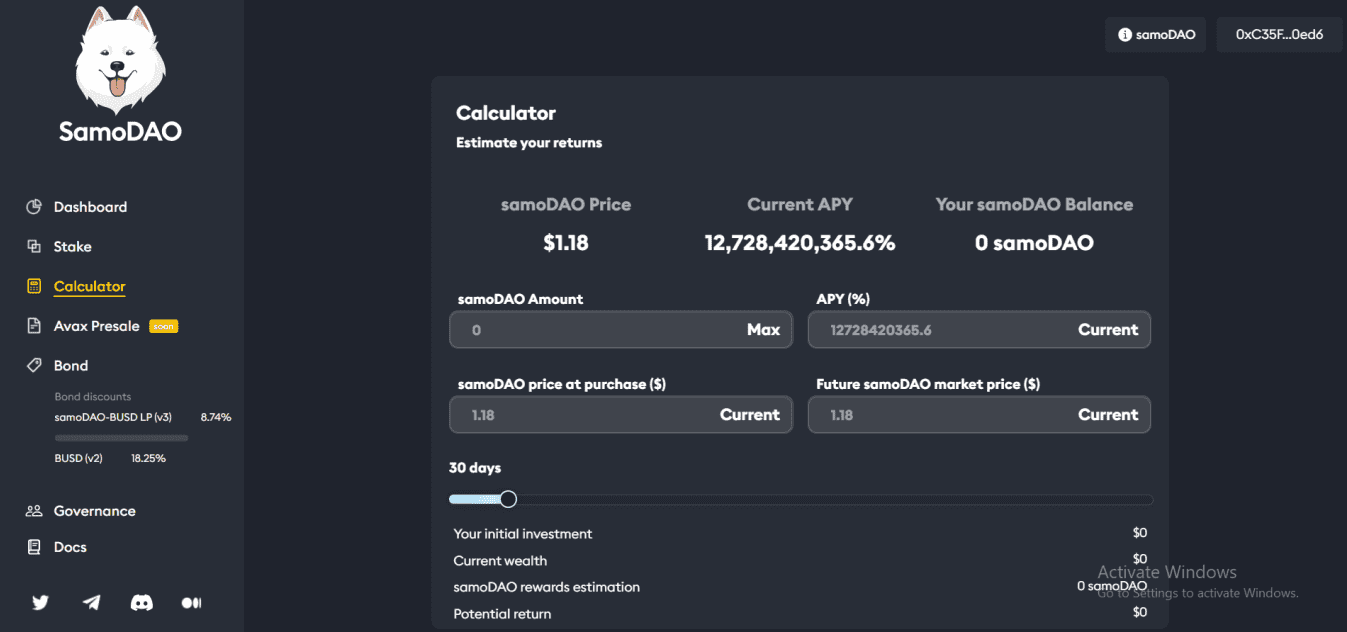
Task: Select the Calculator menu item
Action: point(89,286)
